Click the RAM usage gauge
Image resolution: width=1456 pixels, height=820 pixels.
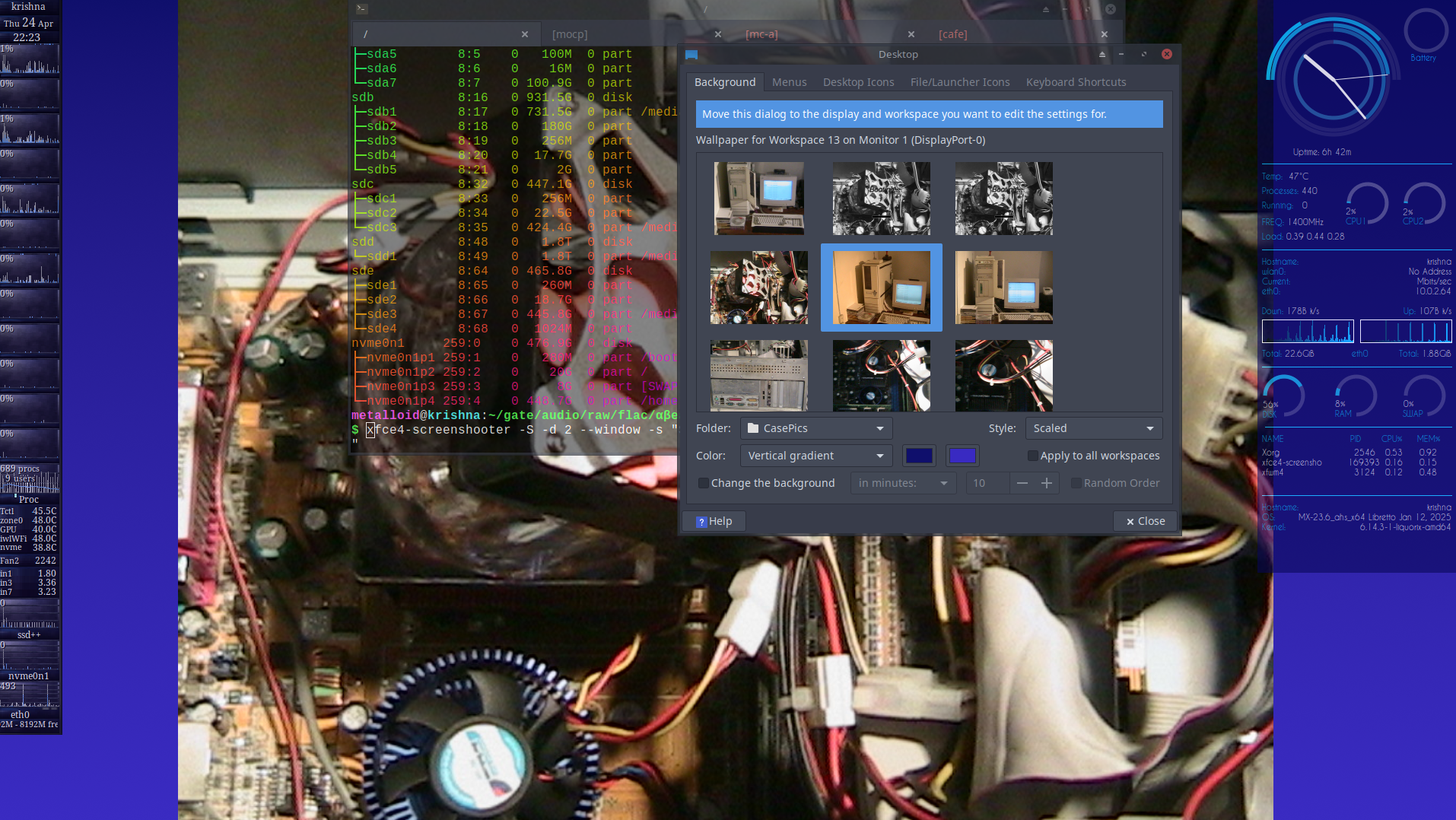click(1354, 396)
